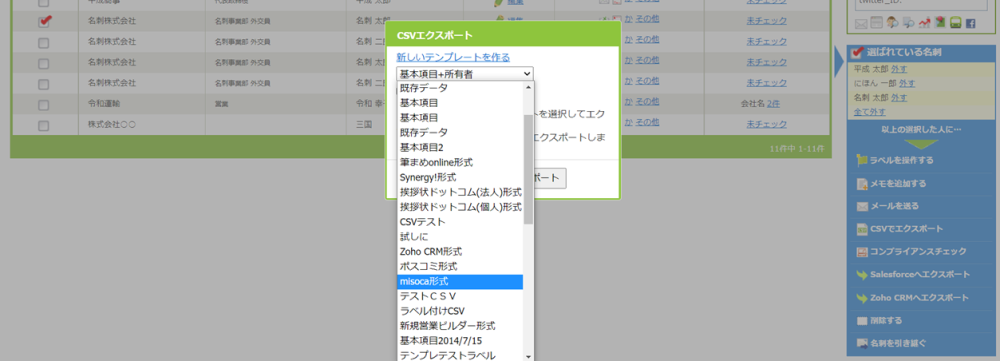The image size is (1000, 361).
Task: Open the 2件 company-name link
Action: (774, 103)
